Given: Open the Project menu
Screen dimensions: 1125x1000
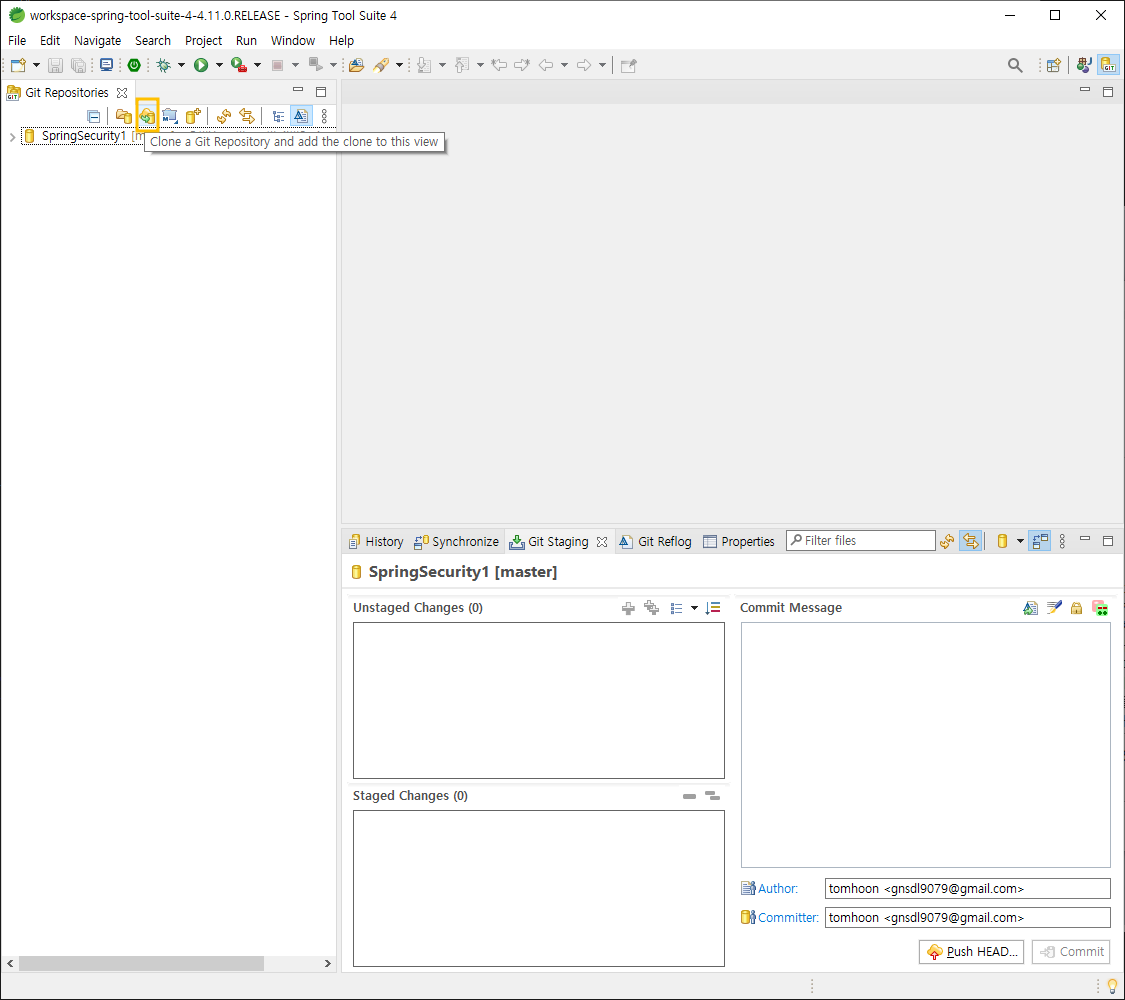Looking at the screenshot, I should (x=203, y=40).
